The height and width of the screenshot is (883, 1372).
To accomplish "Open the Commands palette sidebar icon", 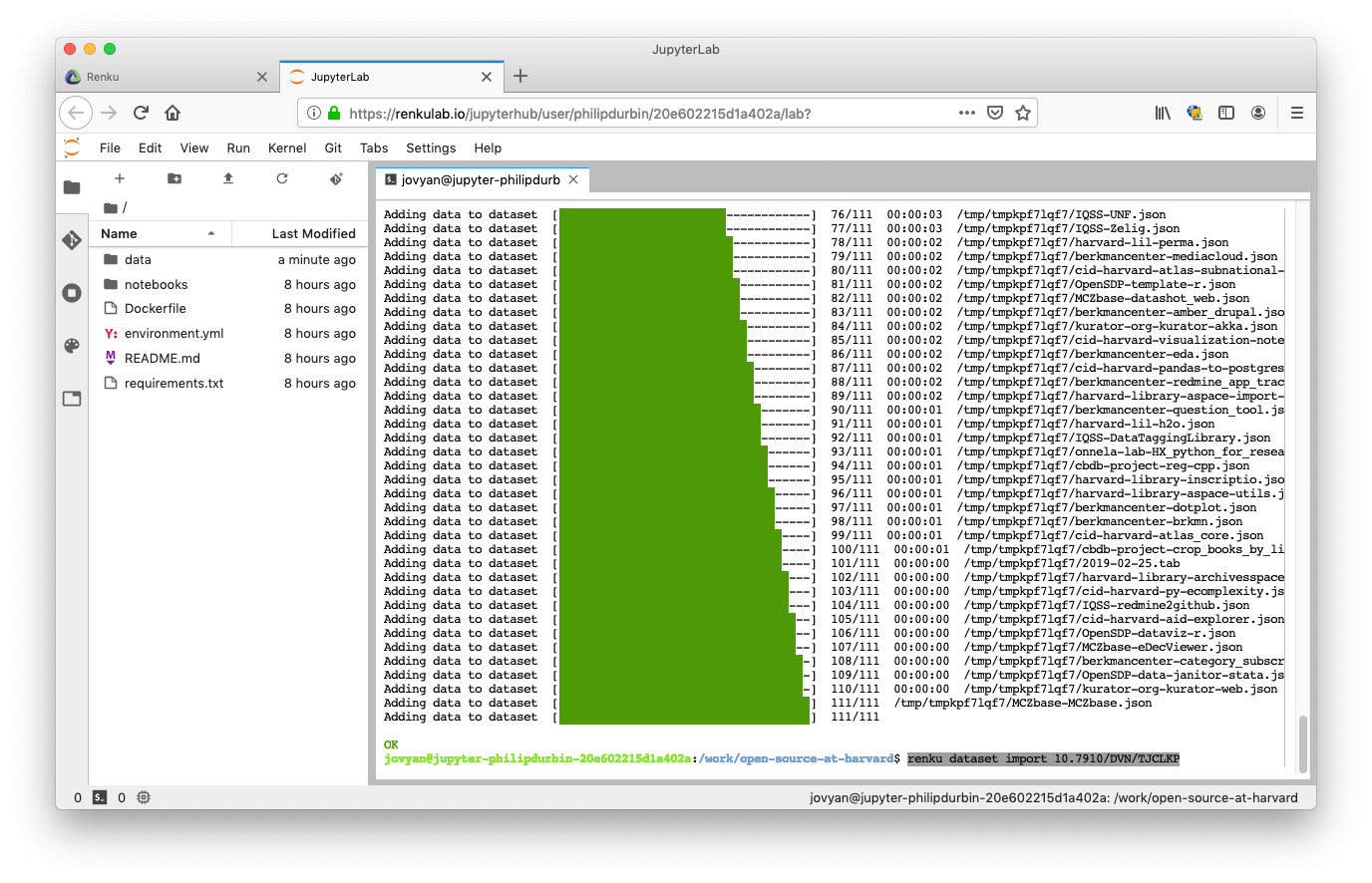I will click(72, 346).
